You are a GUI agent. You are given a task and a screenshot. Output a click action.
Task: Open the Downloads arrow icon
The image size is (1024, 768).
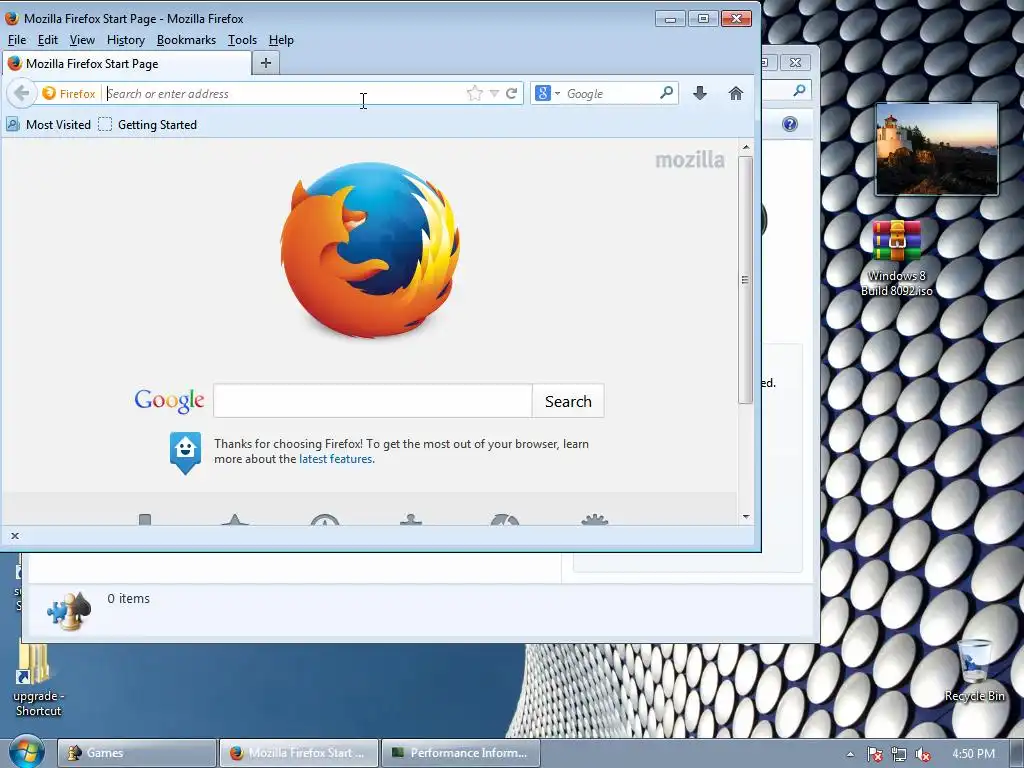[x=700, y=93]
